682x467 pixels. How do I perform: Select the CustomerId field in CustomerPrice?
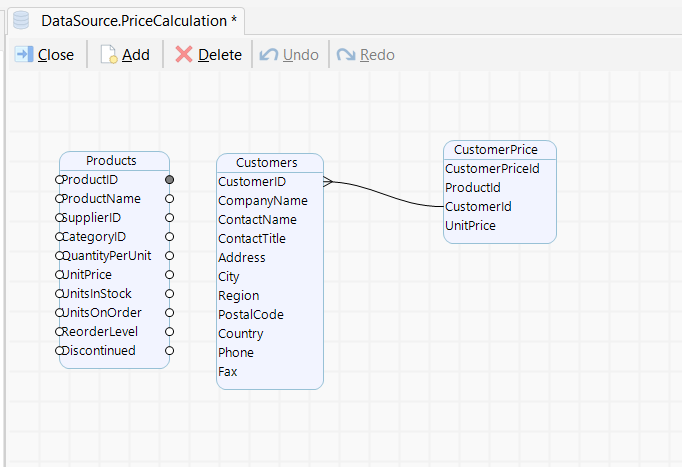478,207
